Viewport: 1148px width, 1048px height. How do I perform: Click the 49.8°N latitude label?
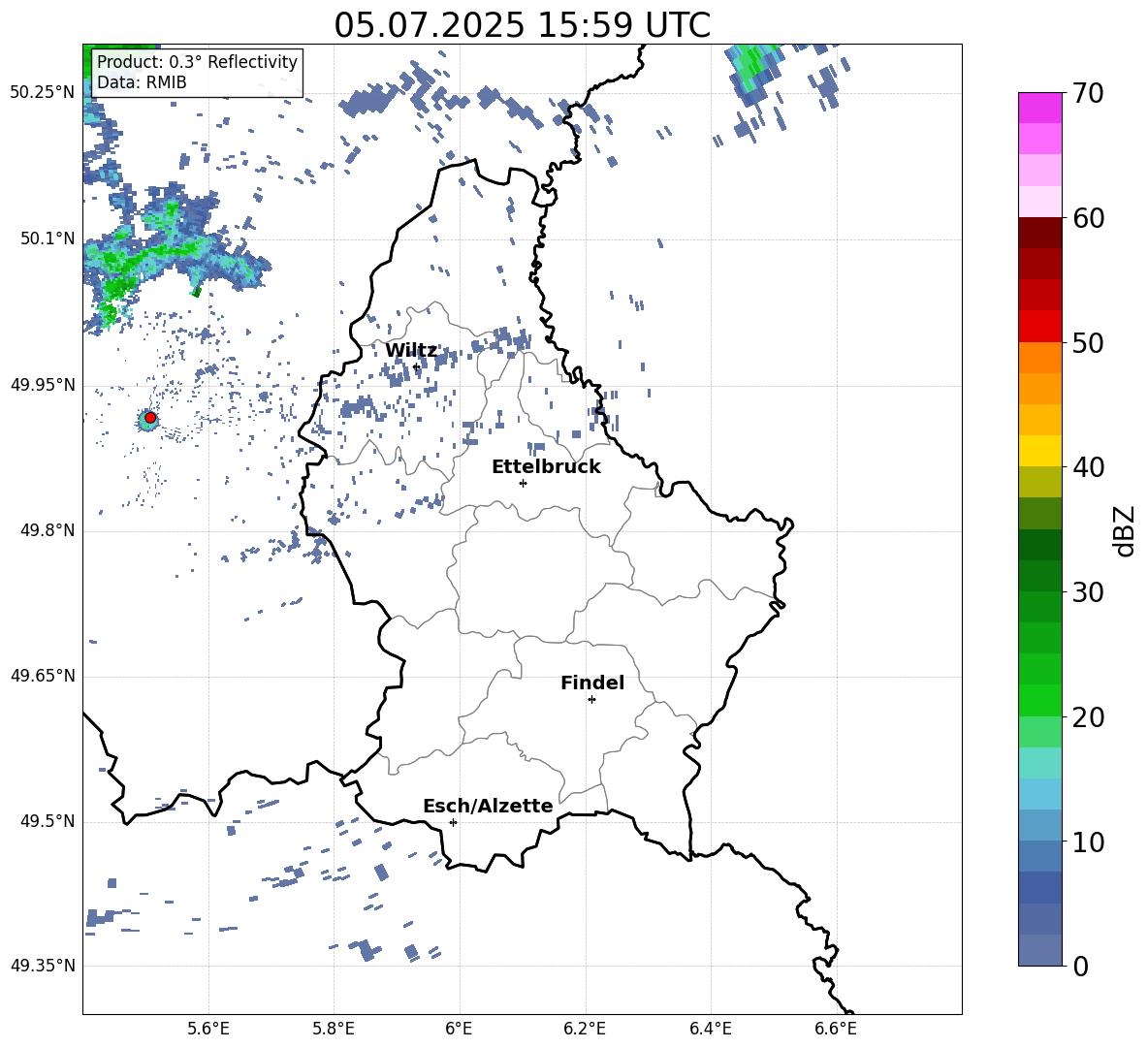pyautogui.click(x=47, y=530)
